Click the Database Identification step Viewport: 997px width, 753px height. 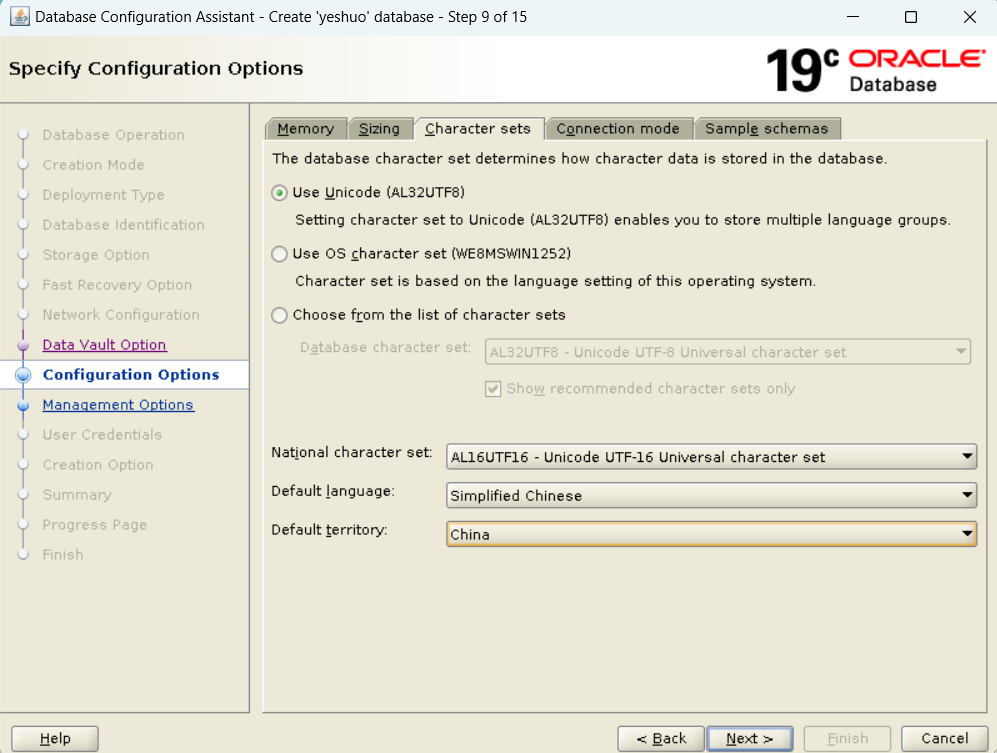point(123,225)
